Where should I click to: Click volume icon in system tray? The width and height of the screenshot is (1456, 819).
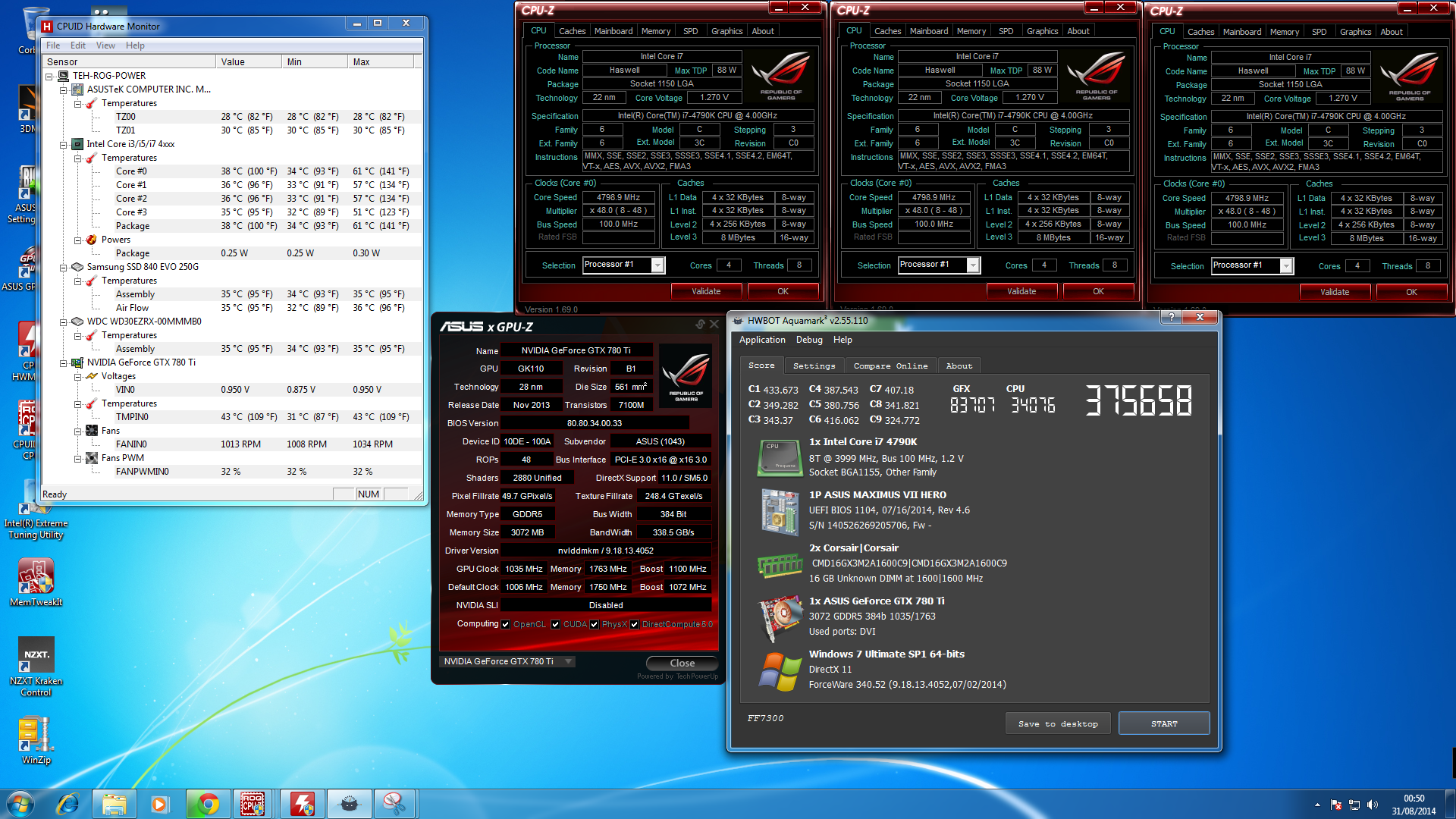1373,805
